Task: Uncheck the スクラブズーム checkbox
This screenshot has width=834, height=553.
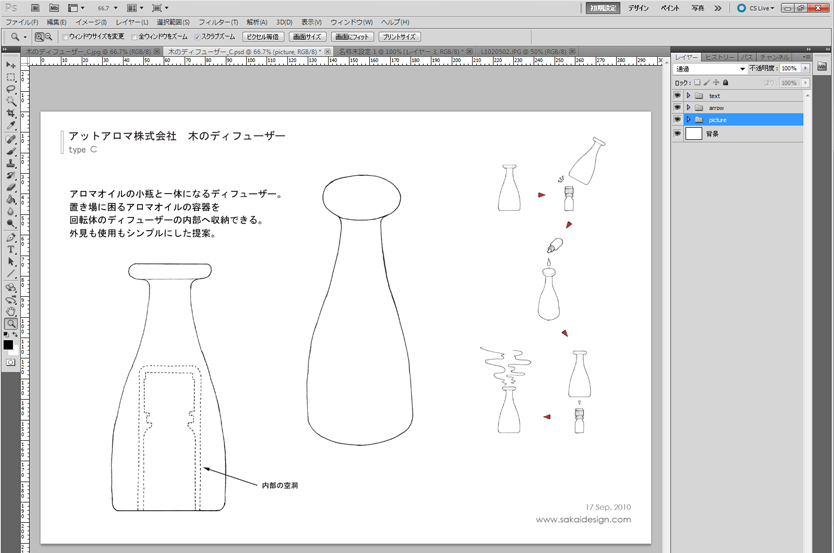Action: pos(197,37)
